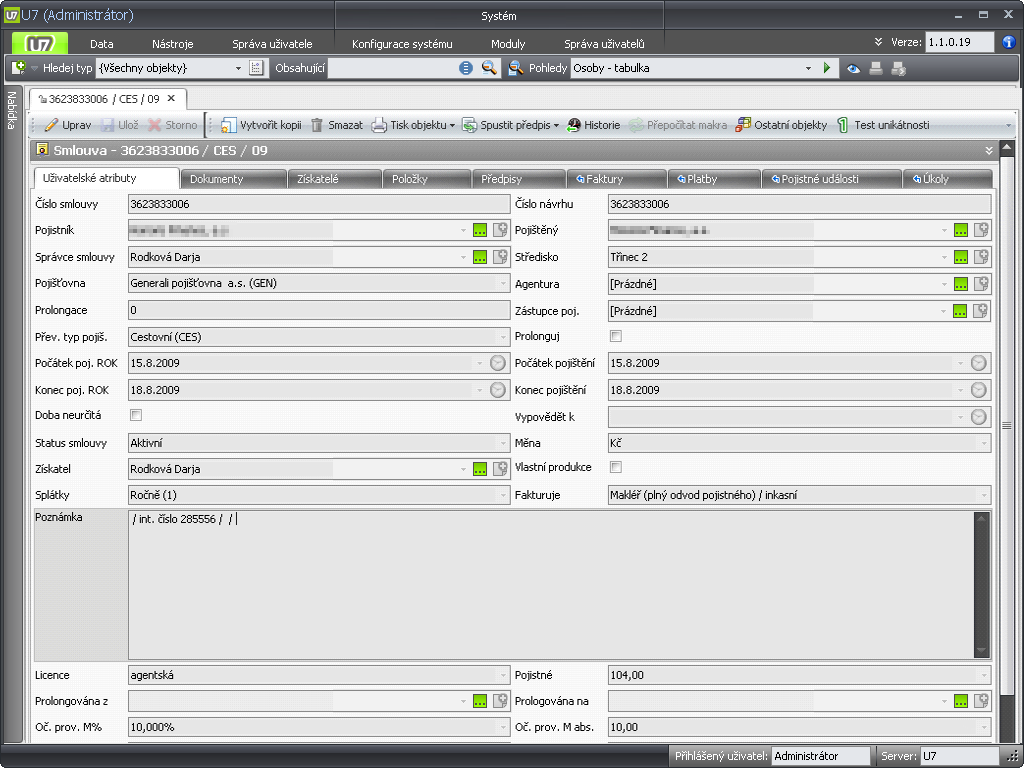Click the blue round icon in the Obsahující field
1024x768 pixels.
point(466,68)
